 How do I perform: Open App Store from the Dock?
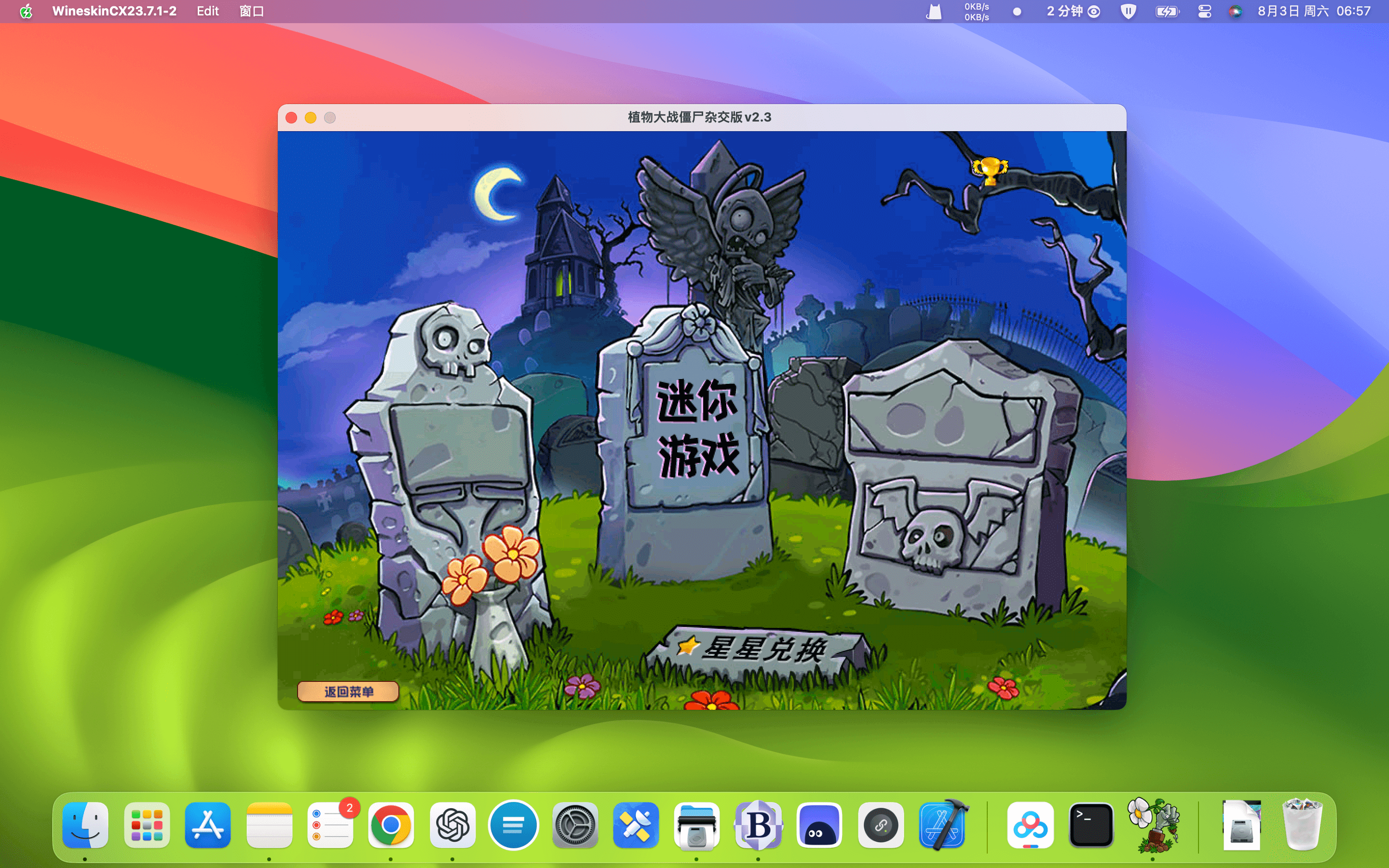(208, 825)
